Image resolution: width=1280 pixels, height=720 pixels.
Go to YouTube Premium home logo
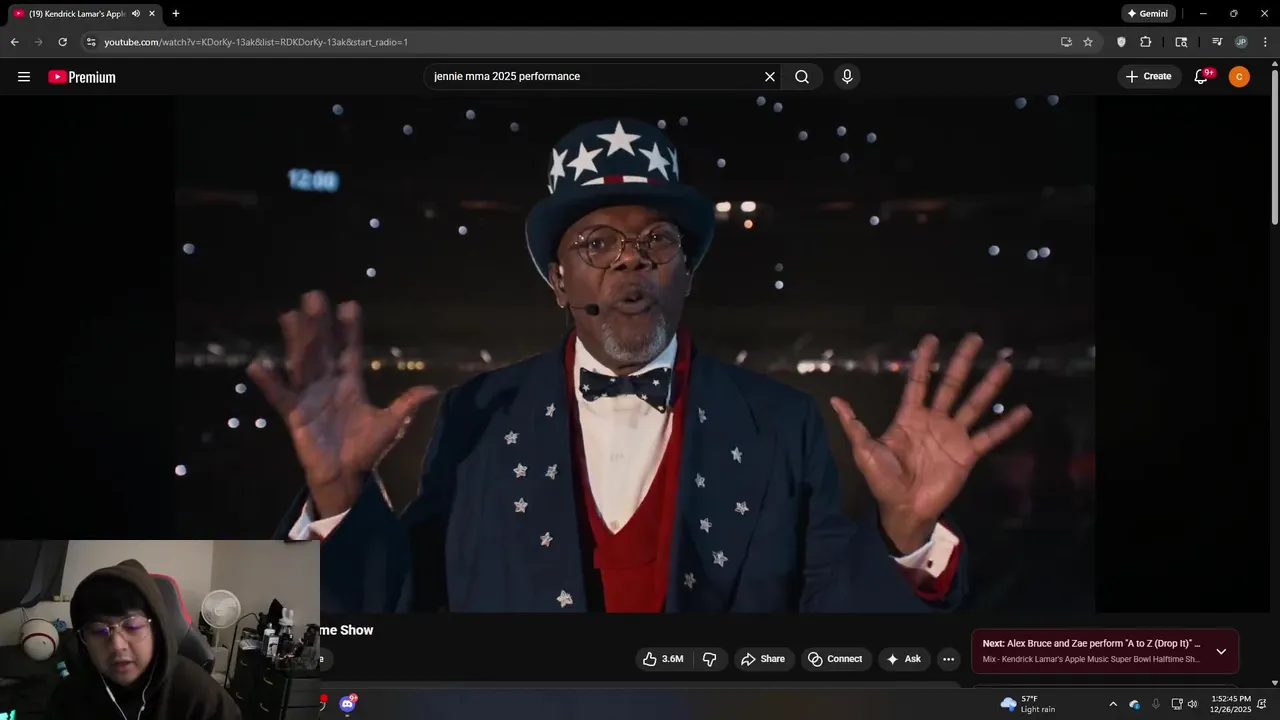point(82,77)
